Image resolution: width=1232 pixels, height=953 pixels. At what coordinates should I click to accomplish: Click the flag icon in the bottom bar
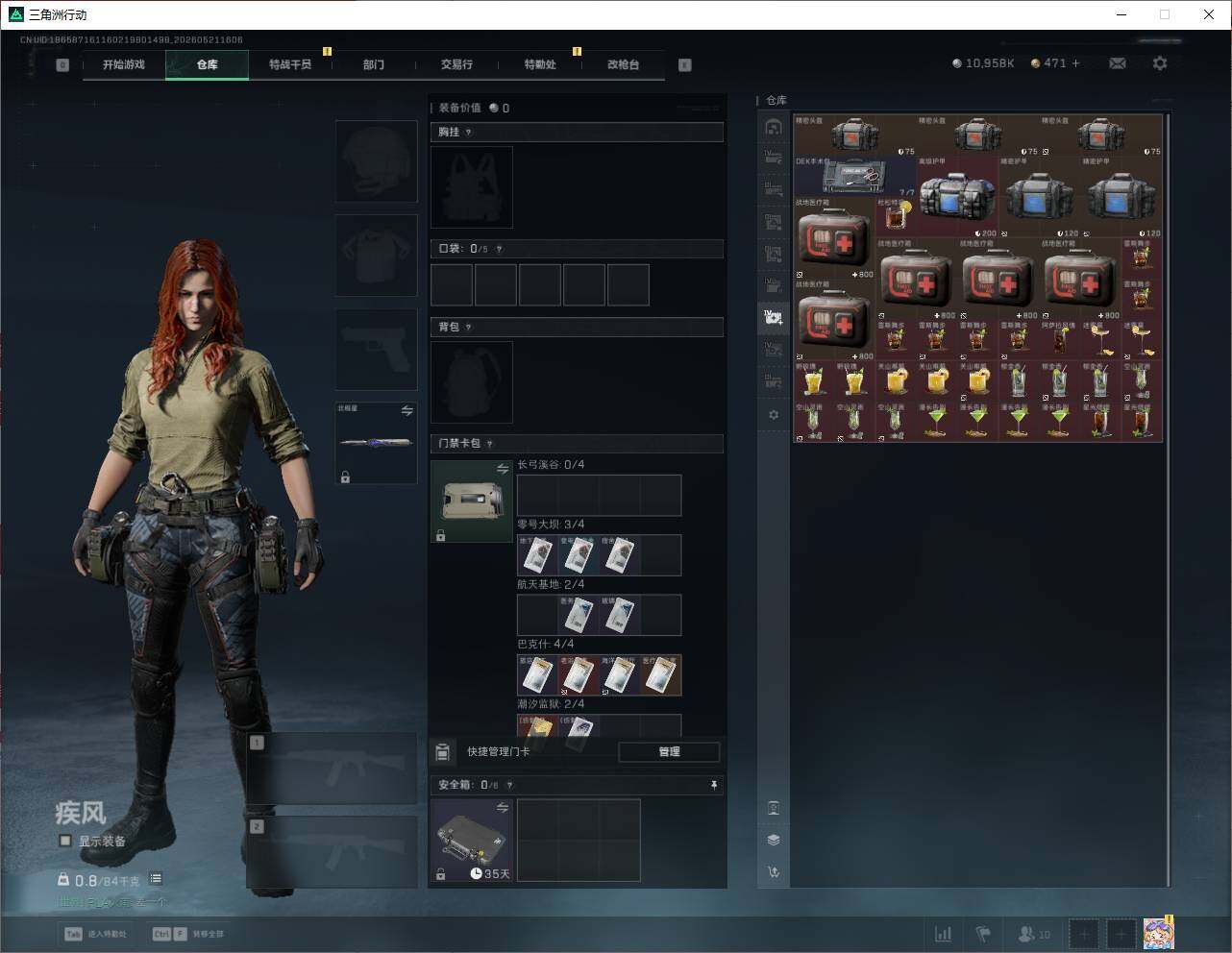(983, 934)
